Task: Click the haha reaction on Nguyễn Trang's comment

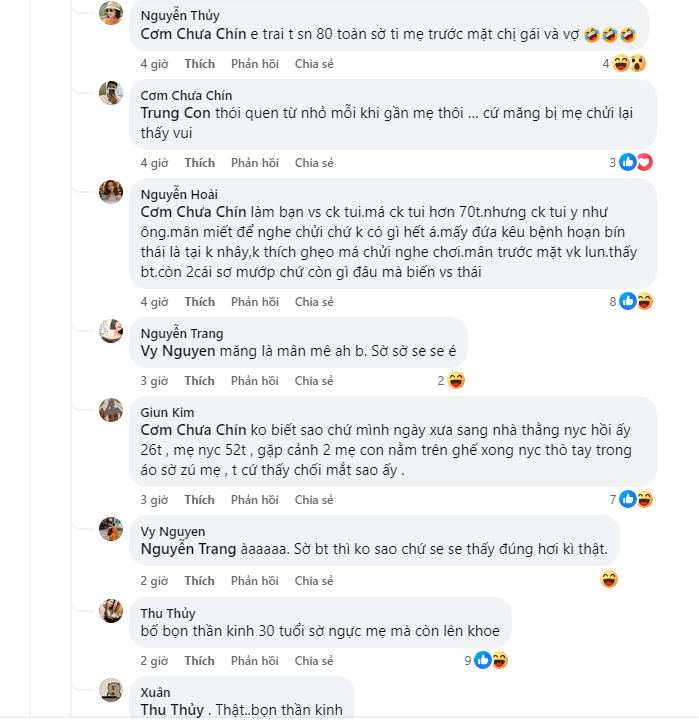Action: [456, 380]
